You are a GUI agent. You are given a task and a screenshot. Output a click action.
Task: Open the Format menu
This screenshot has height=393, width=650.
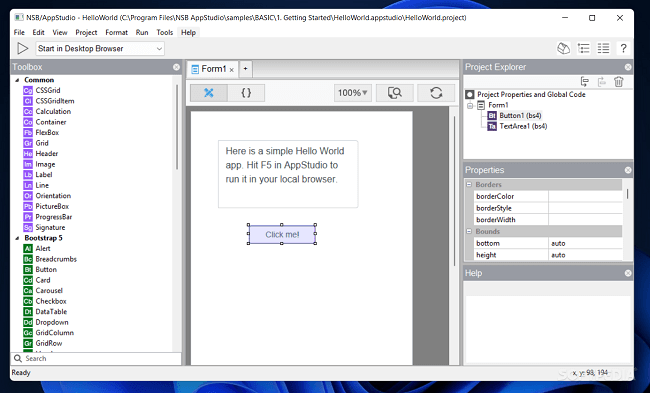(116, 32)
